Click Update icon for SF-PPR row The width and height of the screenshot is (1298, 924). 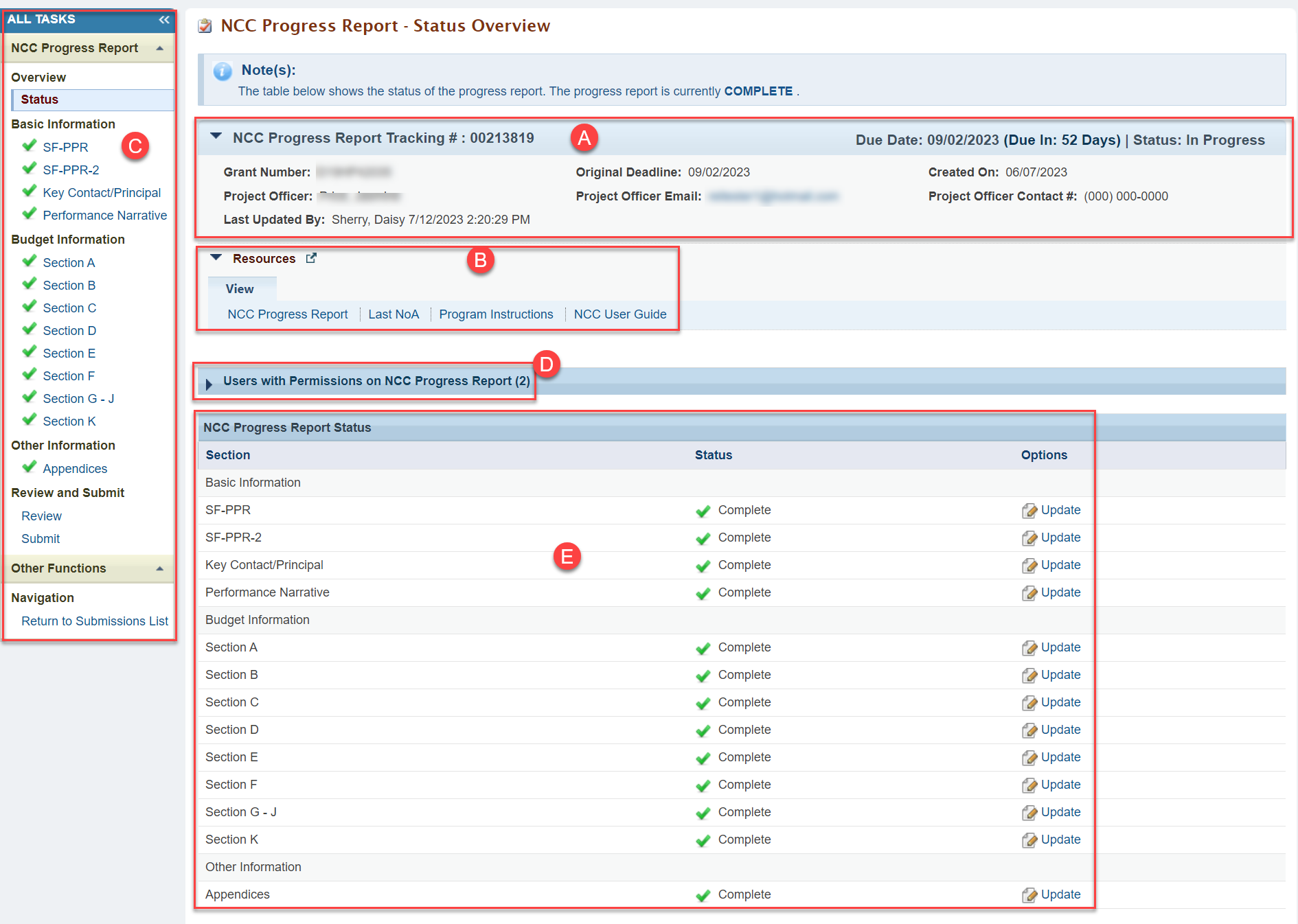click(1029, 511)
